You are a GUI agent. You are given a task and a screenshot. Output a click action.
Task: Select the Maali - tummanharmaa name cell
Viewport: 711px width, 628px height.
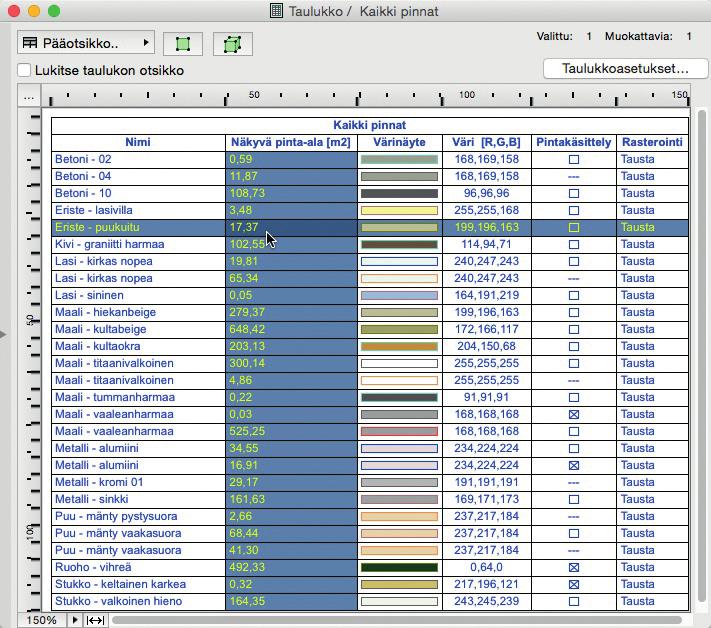(x=138, y=398)
